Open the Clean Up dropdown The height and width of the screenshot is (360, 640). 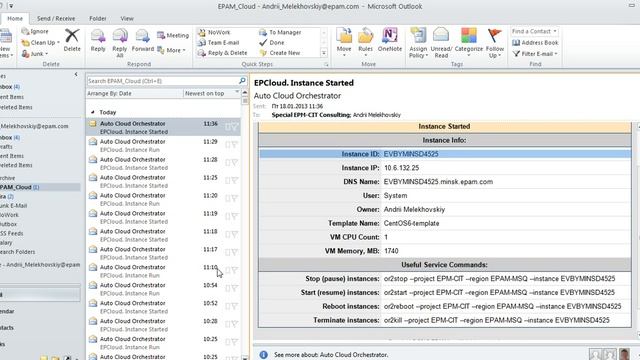41,42
